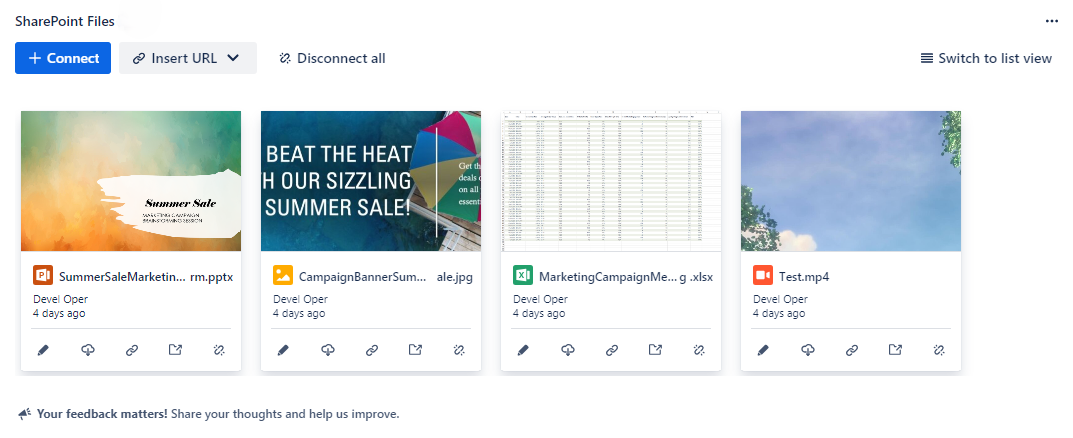
Task: Open the Summer Sale presentation thumbnail
Action: (131, 181)
